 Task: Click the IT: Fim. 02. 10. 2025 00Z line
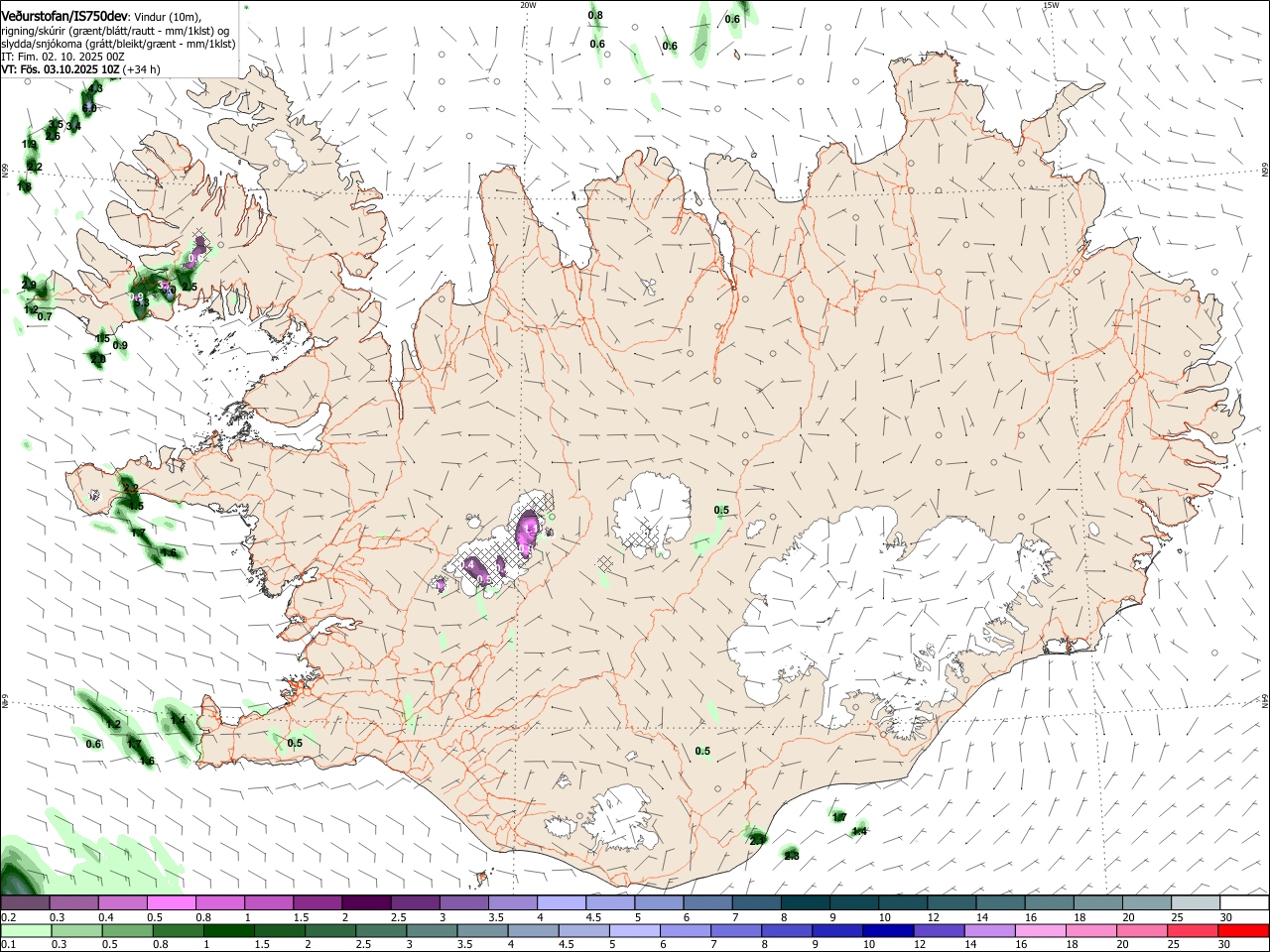(x=63, y=57)
